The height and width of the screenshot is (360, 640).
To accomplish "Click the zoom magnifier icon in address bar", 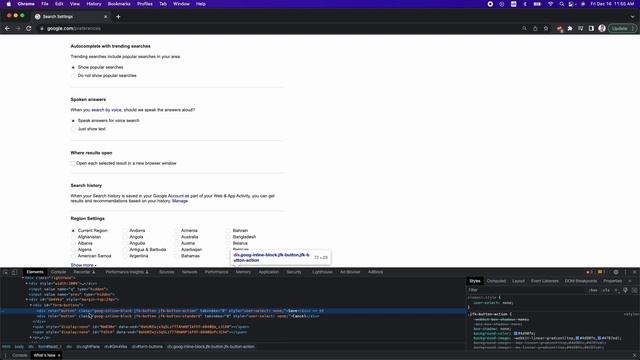I will (x=524, y=29).
